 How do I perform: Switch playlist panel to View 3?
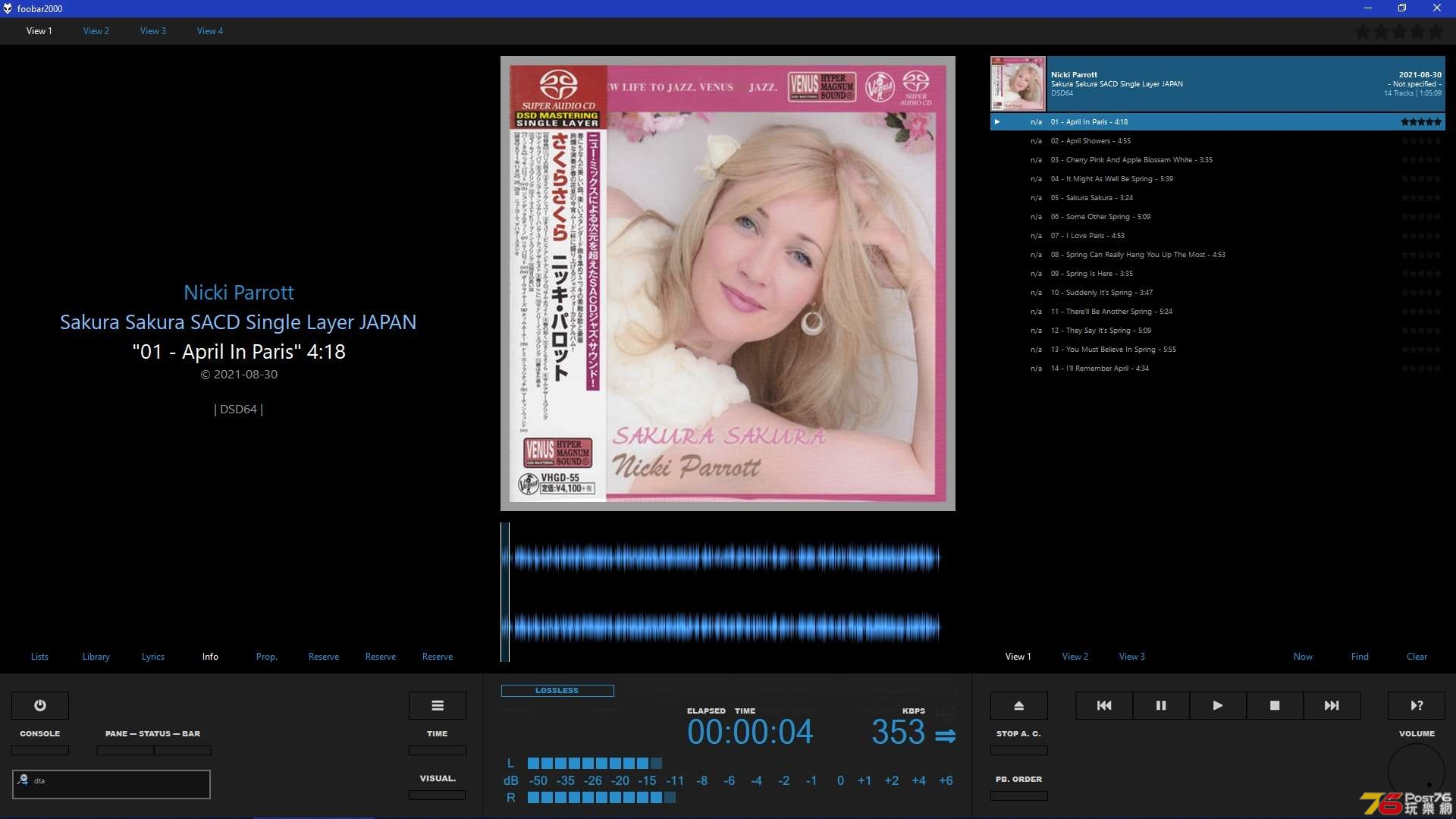[1132, 657]
